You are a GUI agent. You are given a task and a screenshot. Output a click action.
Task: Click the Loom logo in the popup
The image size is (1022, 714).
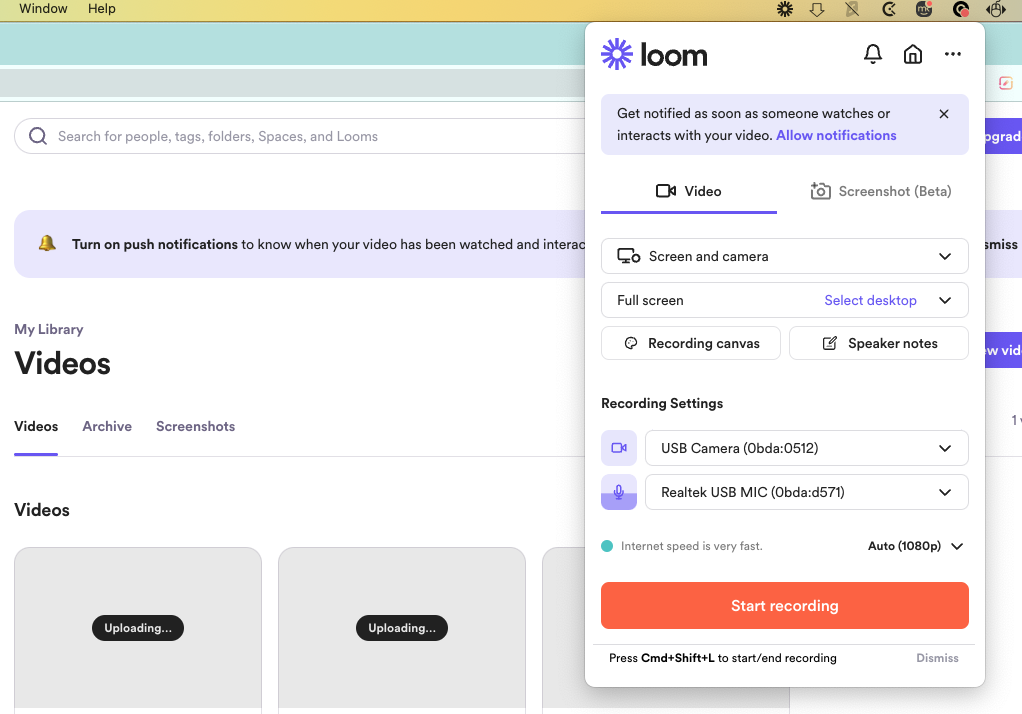point(654,54)
